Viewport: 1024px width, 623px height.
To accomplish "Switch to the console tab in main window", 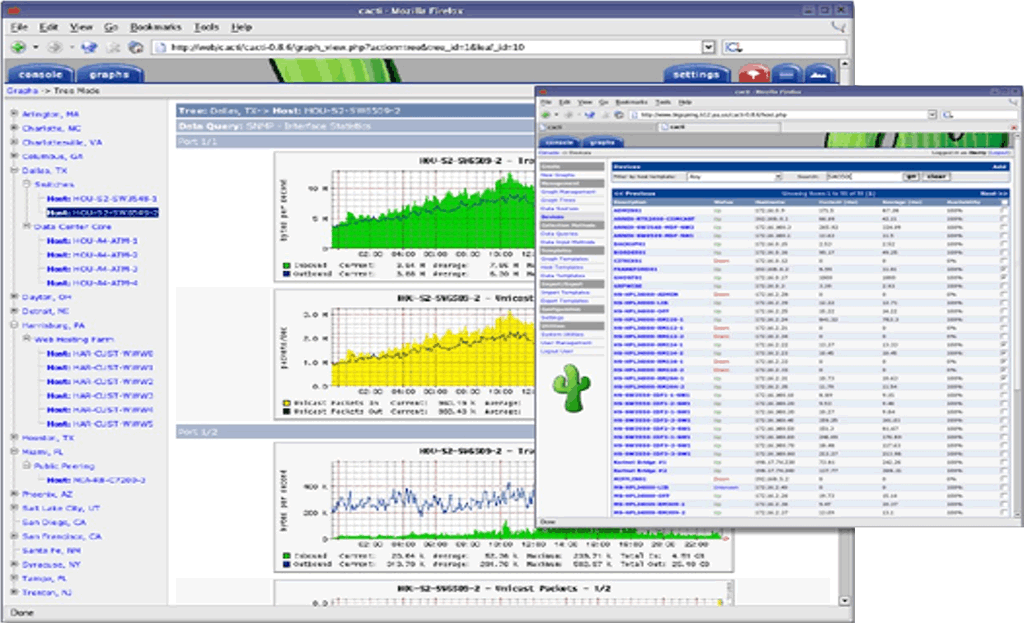I will 41,75.
